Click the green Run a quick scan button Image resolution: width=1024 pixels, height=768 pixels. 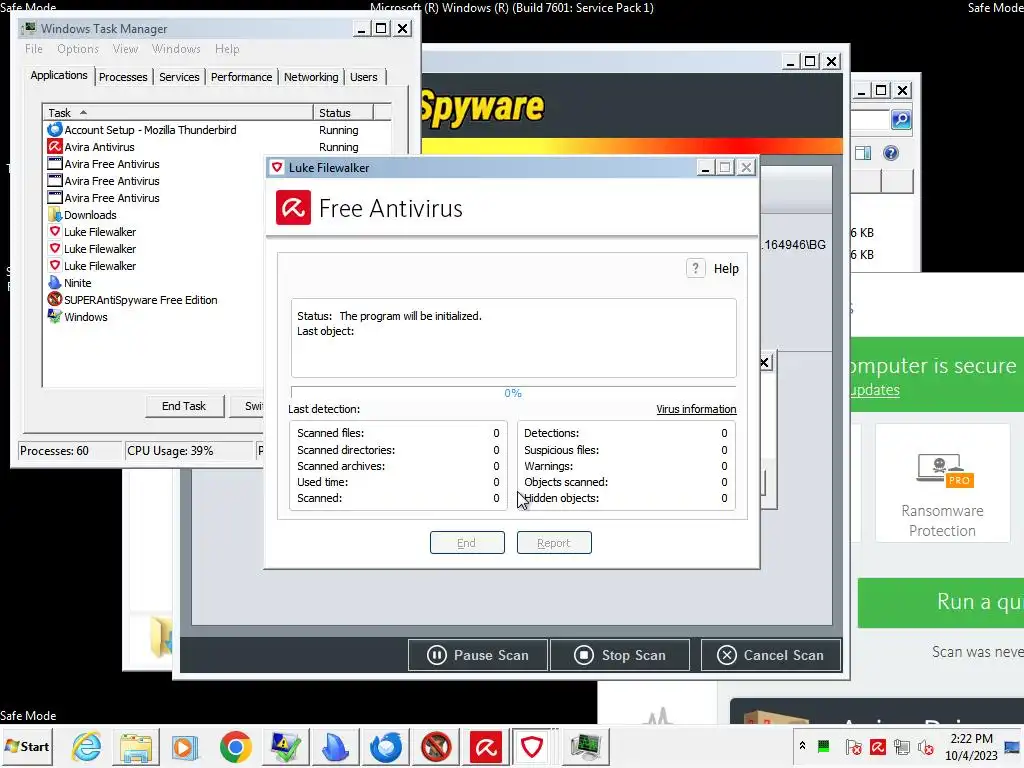click(941, 602)
